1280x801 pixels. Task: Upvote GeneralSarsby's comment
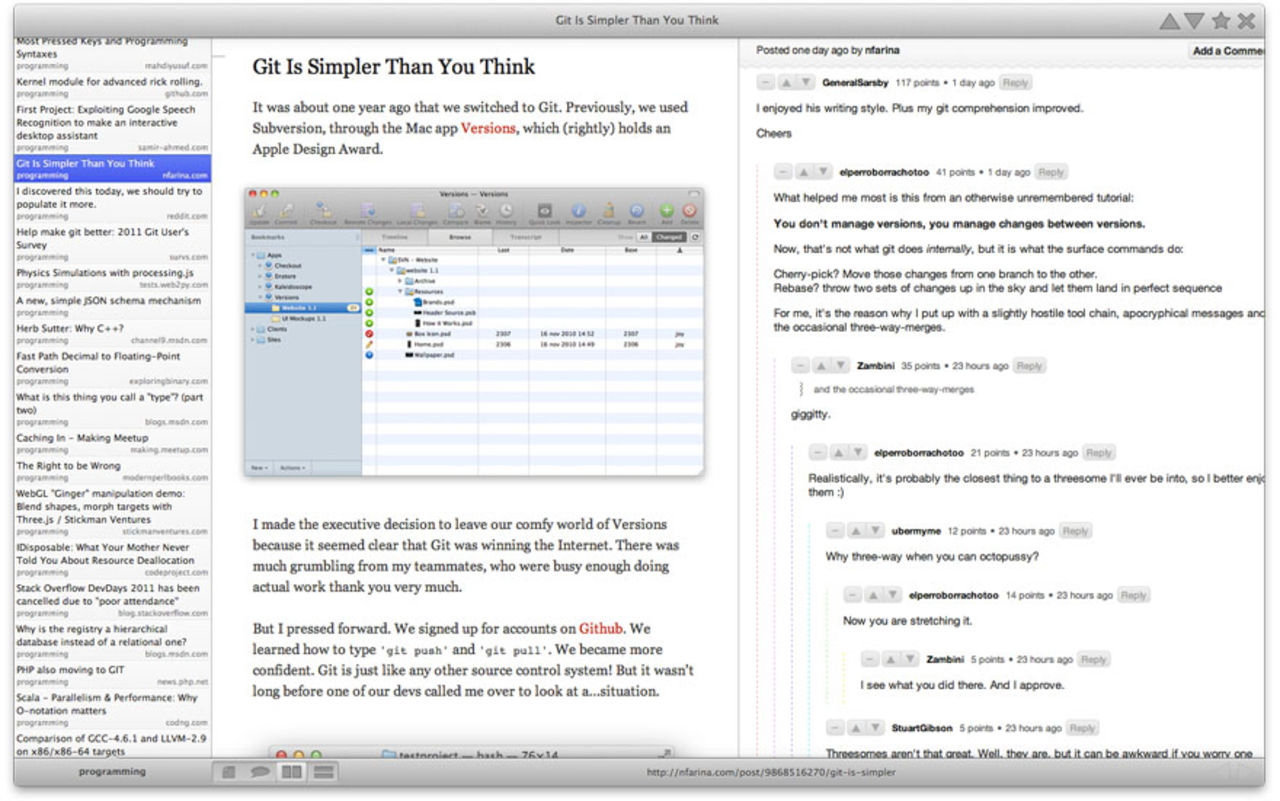(x=786, y=83)
